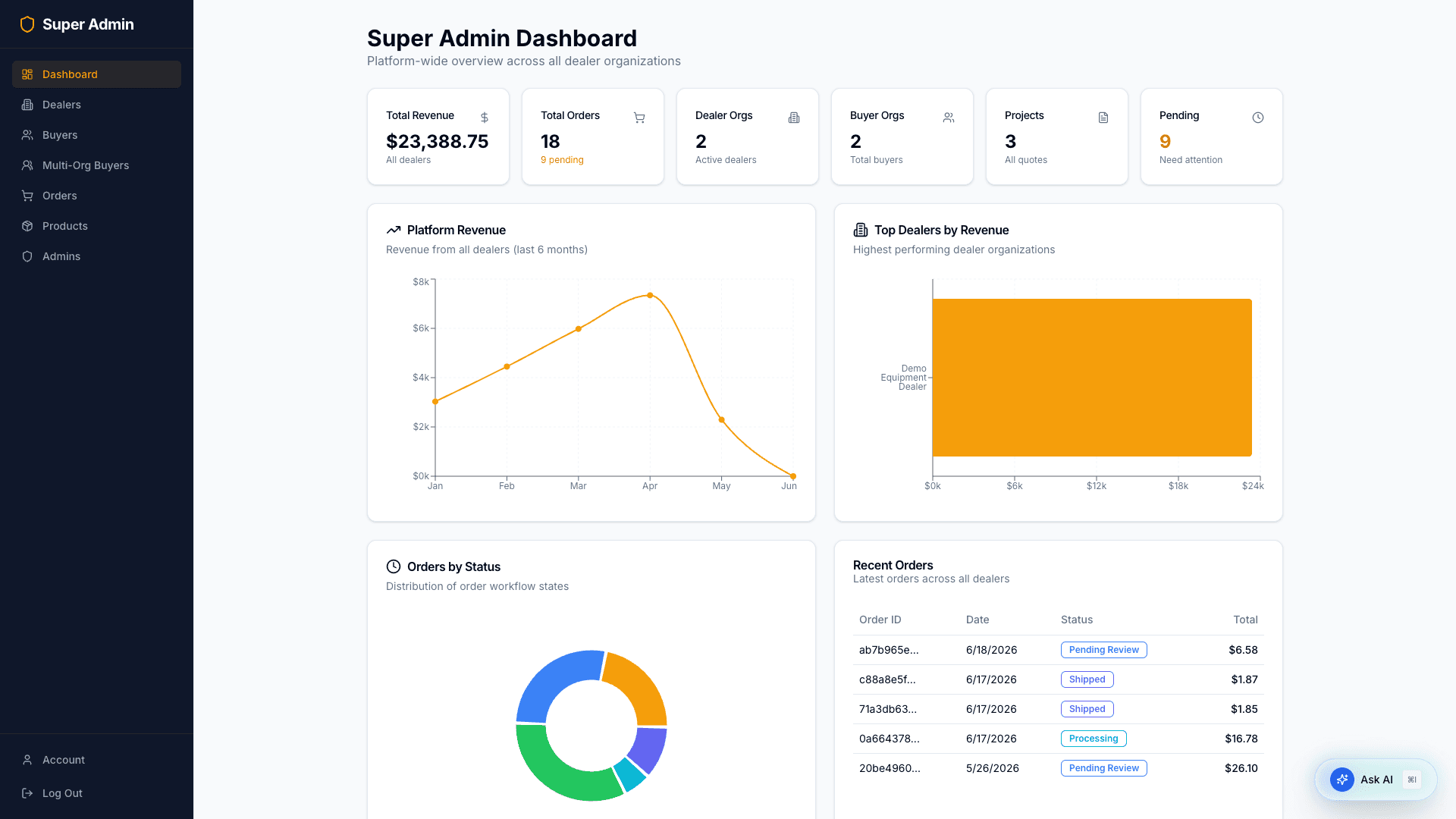Click order ID 71a3db63... in Recent Orders
1456x819 pixels.
[x=888, y=709]
